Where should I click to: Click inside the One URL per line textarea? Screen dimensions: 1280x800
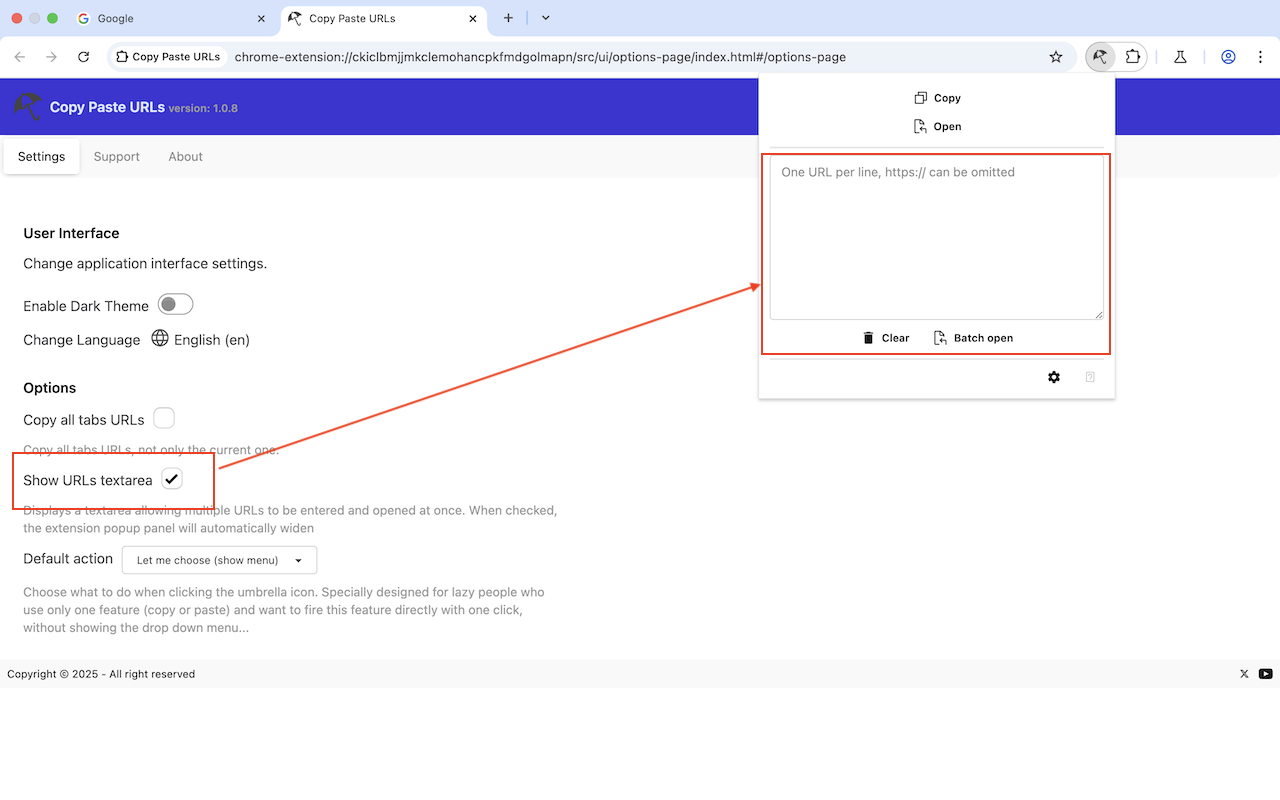[x=935, y=237]
